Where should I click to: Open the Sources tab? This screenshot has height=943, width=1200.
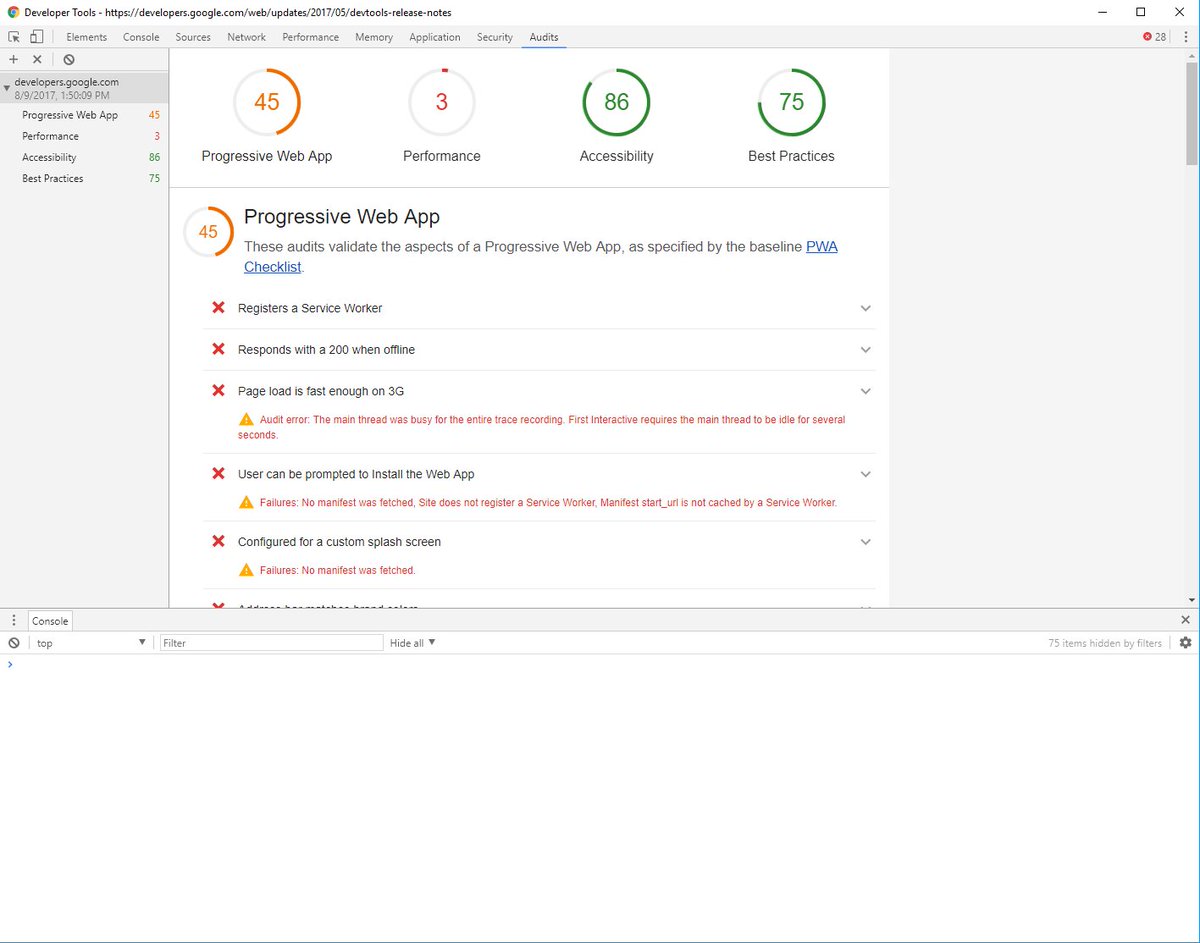click(x=193, y=37)
